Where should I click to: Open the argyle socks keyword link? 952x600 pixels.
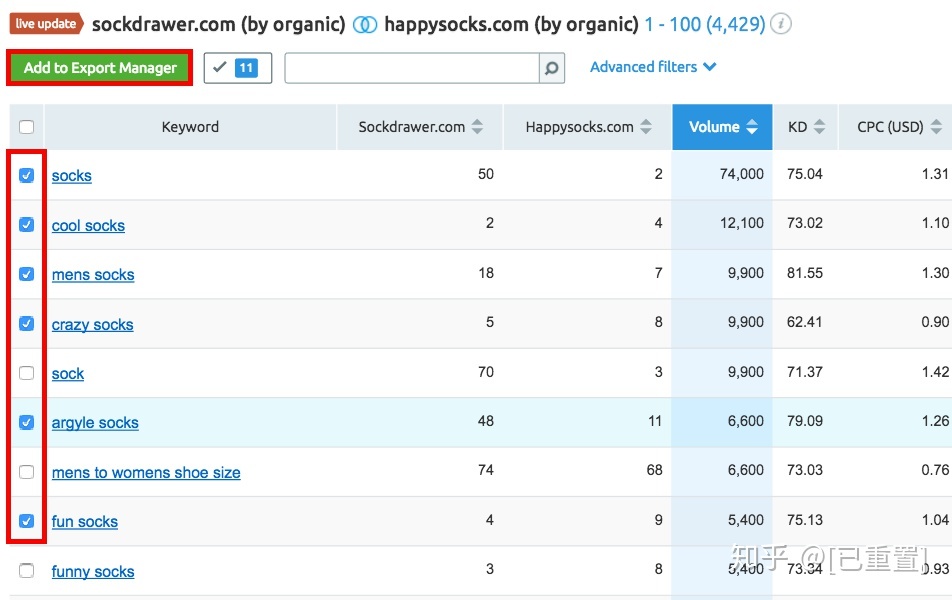coord(95,423)
